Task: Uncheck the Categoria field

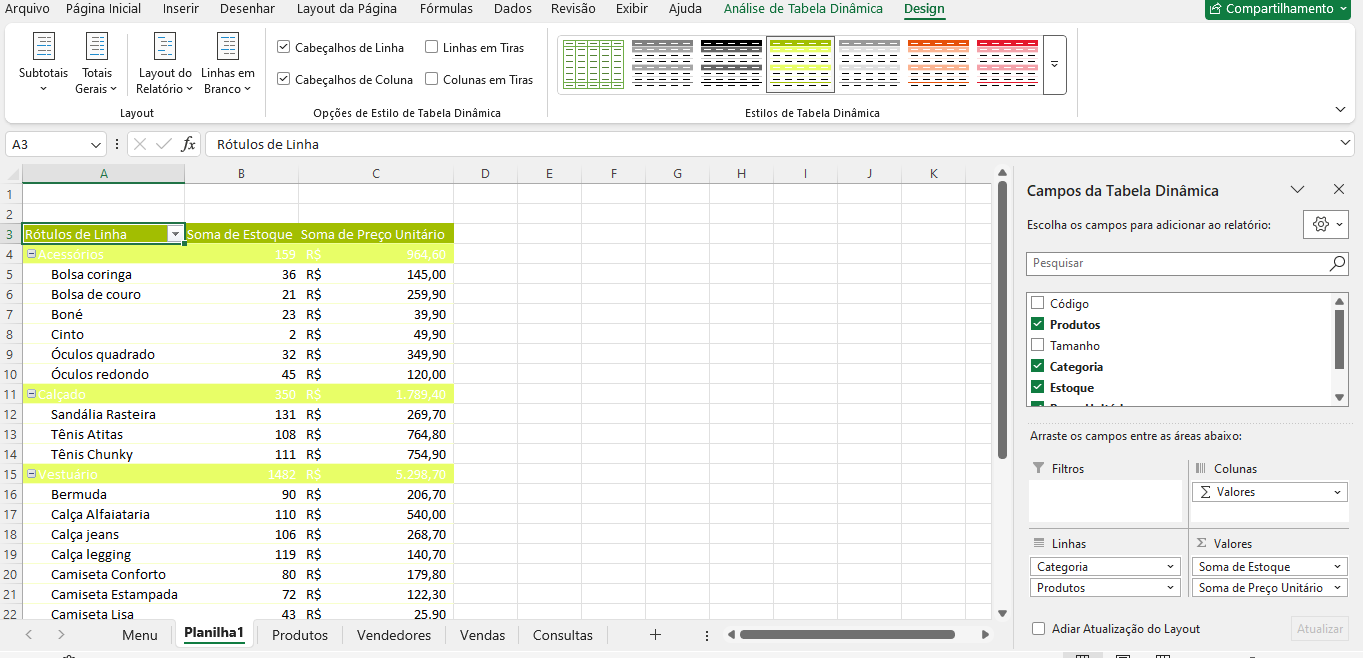Action: [1037, 366]
